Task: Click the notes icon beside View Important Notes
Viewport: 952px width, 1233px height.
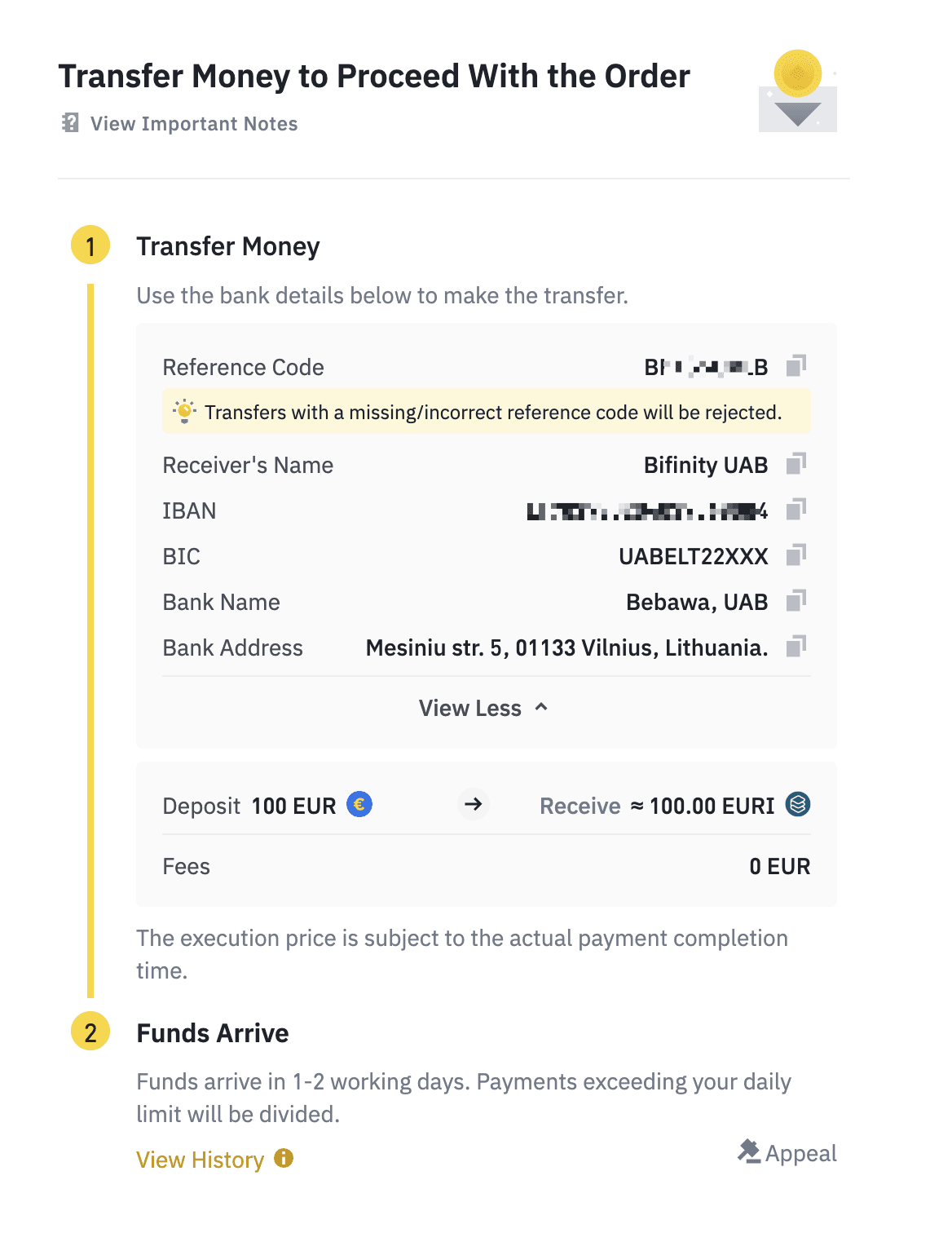Action: click(x=71, y=123)
